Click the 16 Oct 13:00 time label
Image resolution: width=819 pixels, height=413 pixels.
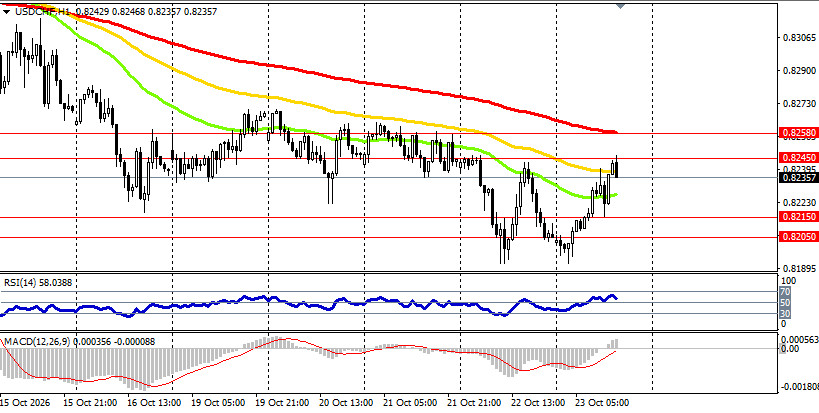click(x=154, y=403)
